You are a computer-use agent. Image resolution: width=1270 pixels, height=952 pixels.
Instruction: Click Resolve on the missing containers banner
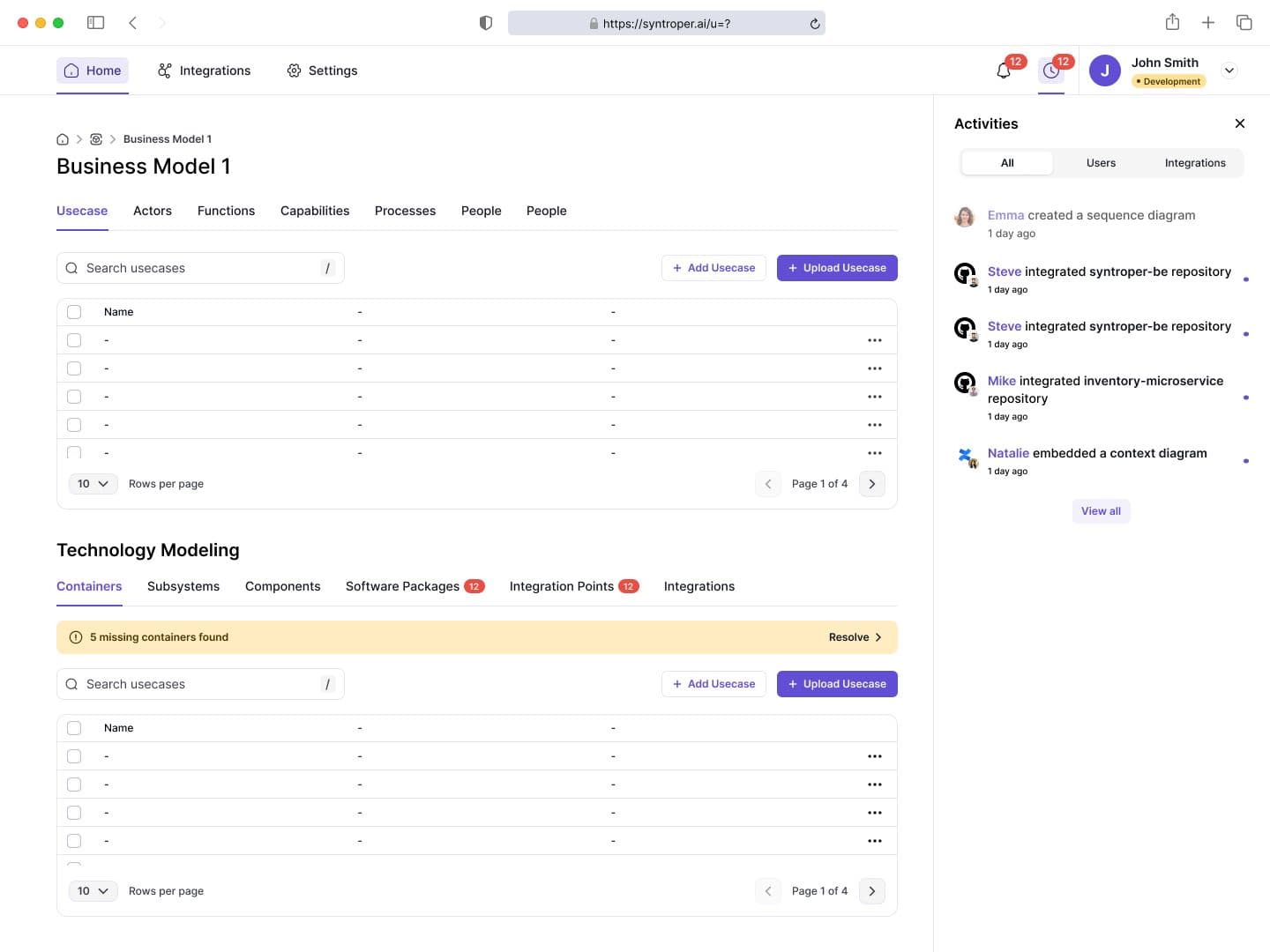[855, 637]
